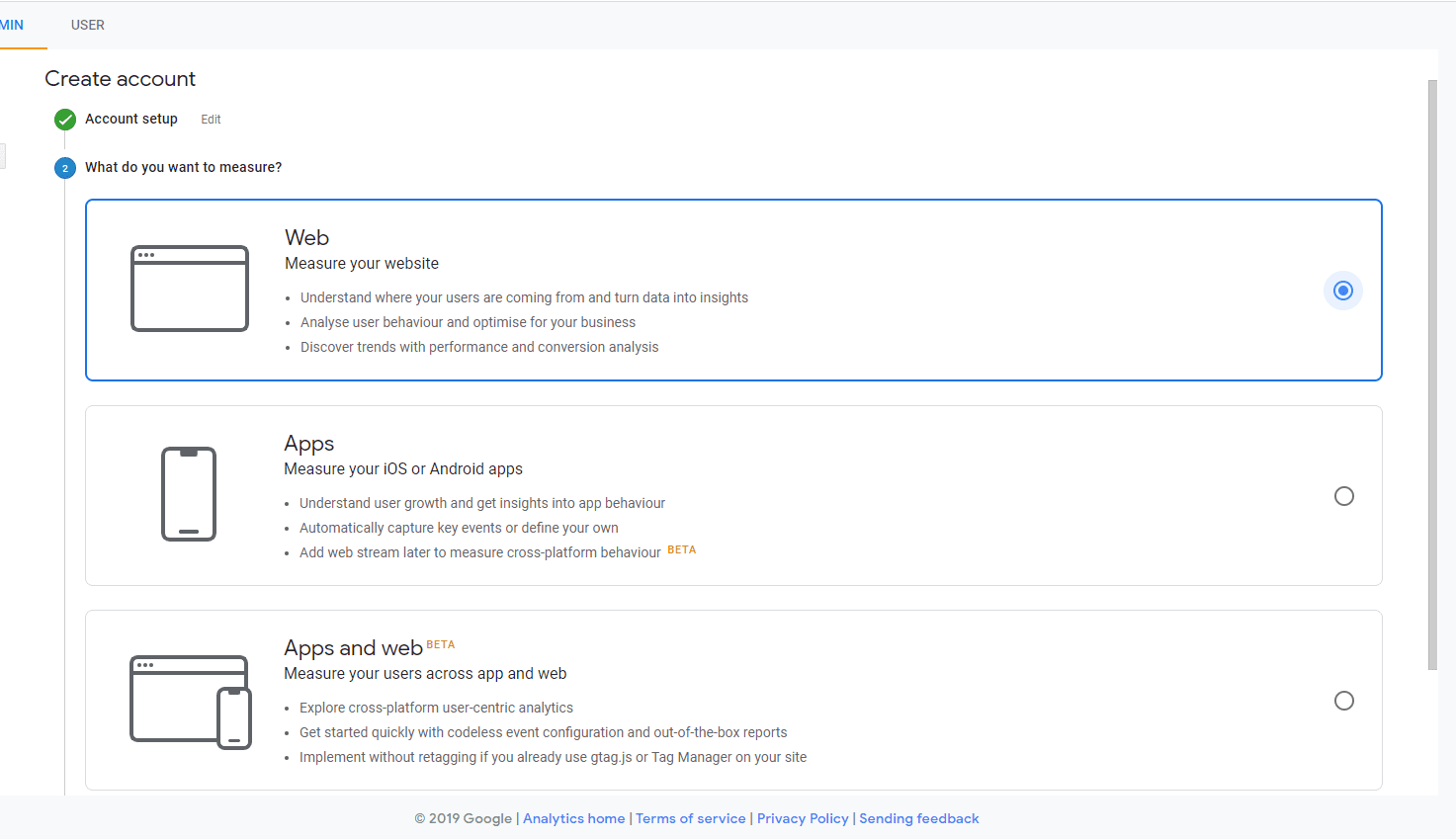Click the Account setup step heading
This screenshot has width=1456, height=839.
(131, 119)
